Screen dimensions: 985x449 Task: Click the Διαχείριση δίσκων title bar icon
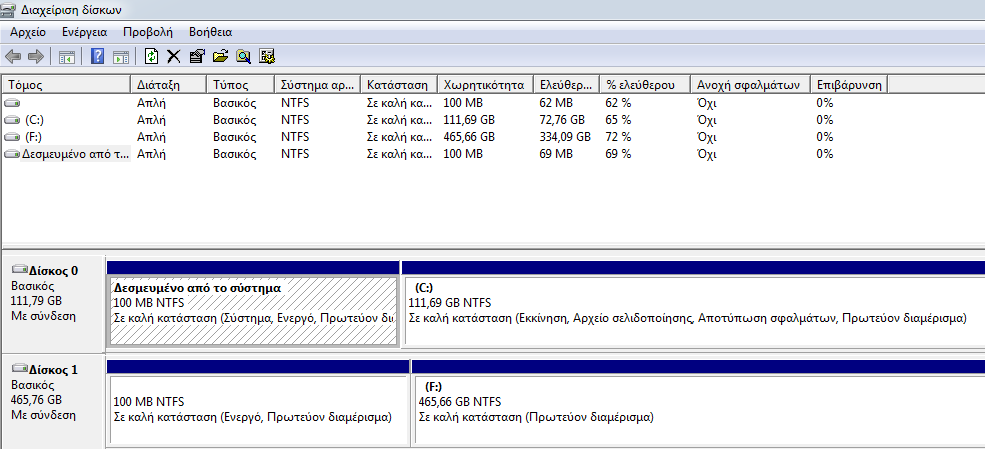pos(9,9)
